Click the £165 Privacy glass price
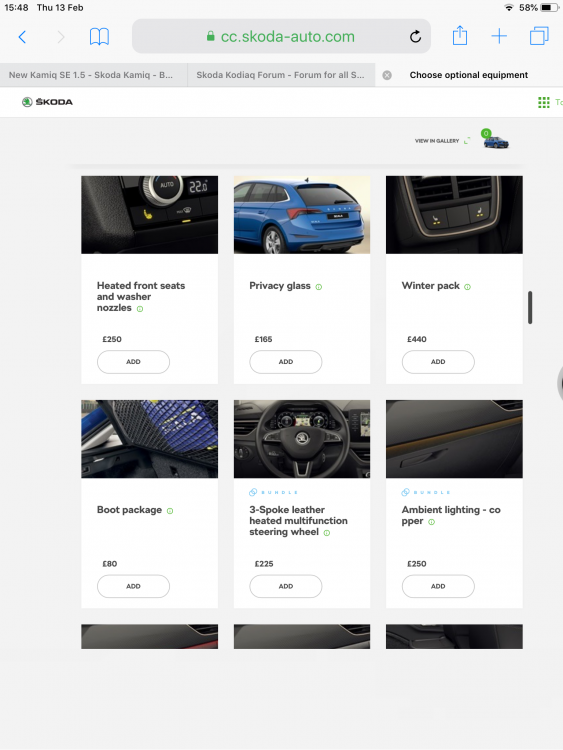This screenshot has width=563, height=750. tap(264, 339)
